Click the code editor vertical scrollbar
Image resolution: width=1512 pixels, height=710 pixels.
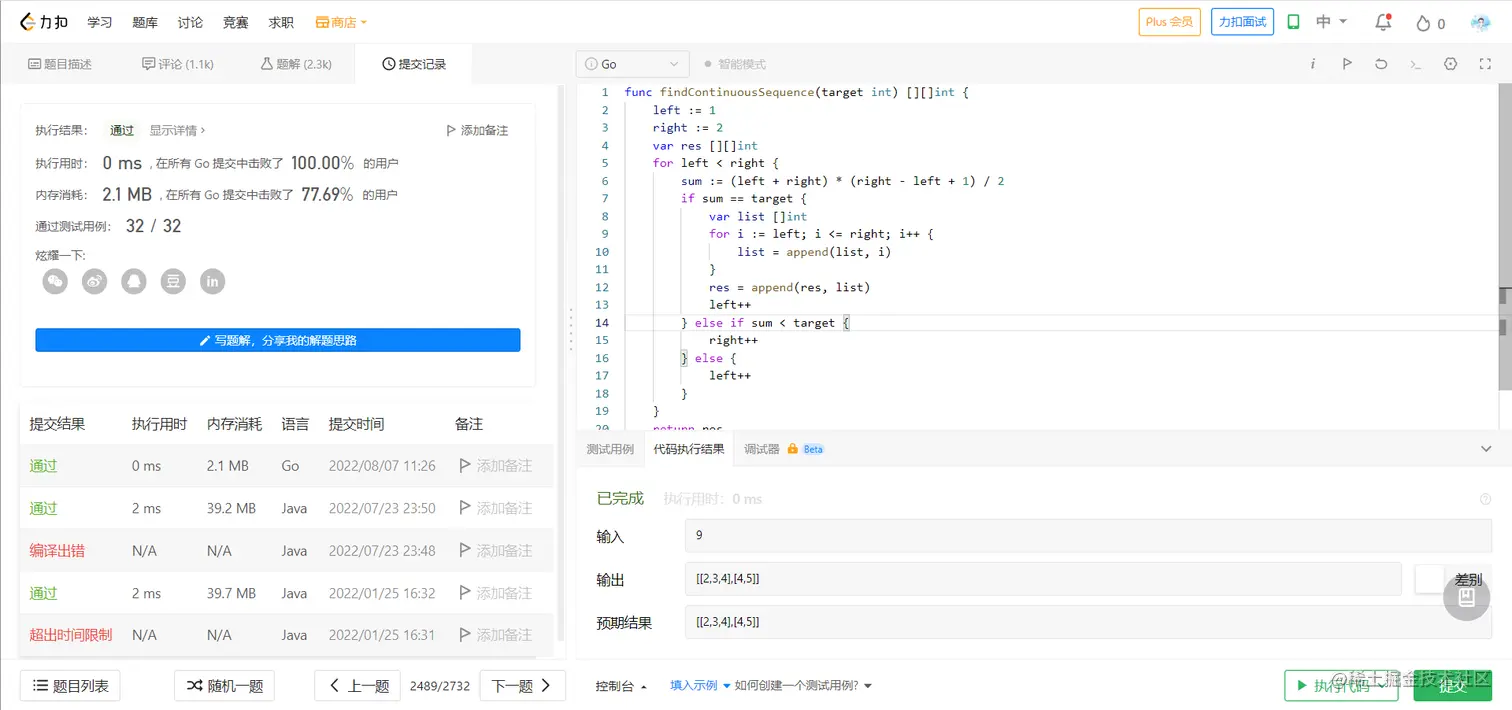pyautogui.click(x=1505, y=235)
